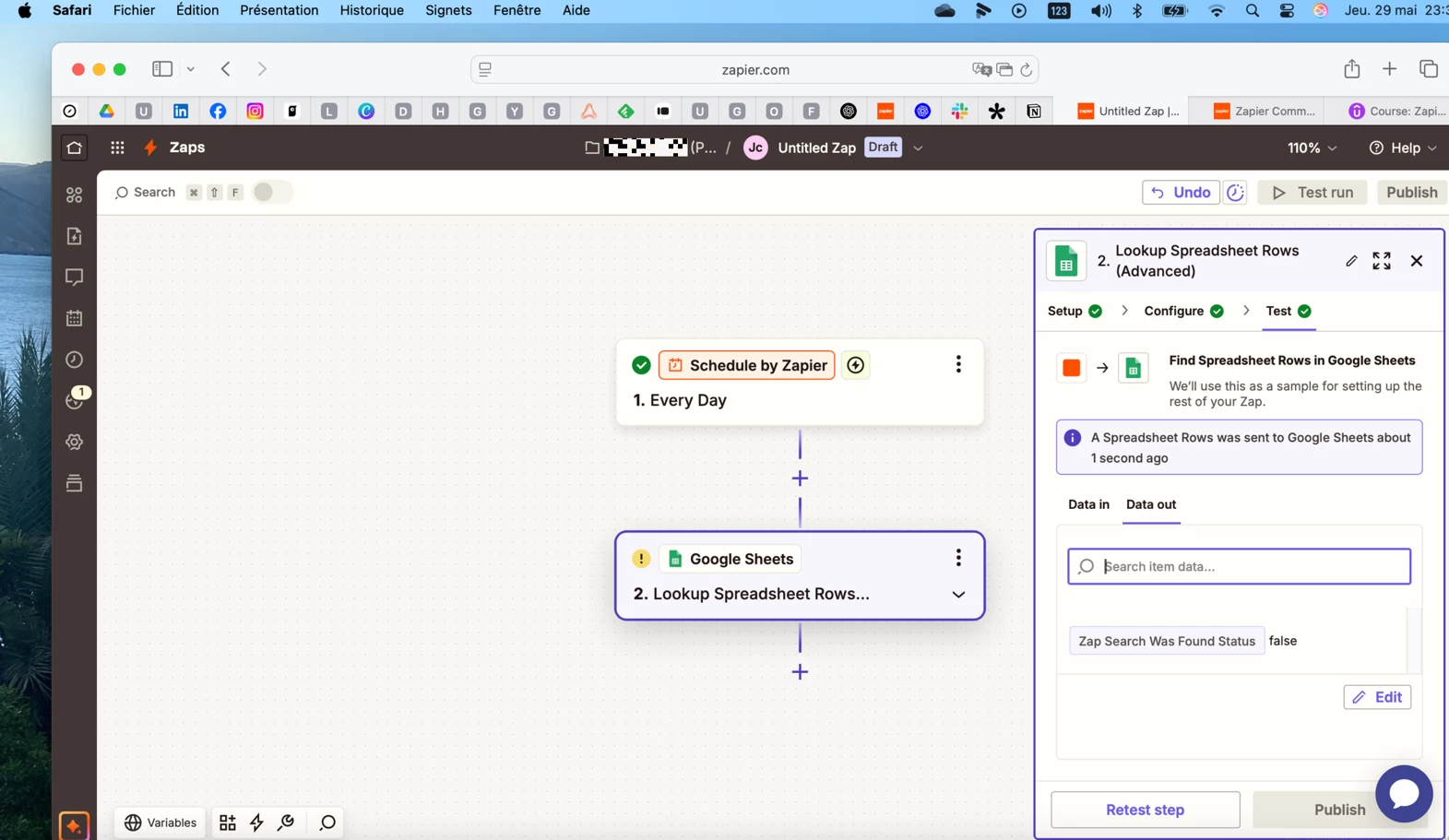This screenshot has width=1449, height=840.
Task: Open the Zapier Comm... browser tab
Action: click(x=1263, y=111)
